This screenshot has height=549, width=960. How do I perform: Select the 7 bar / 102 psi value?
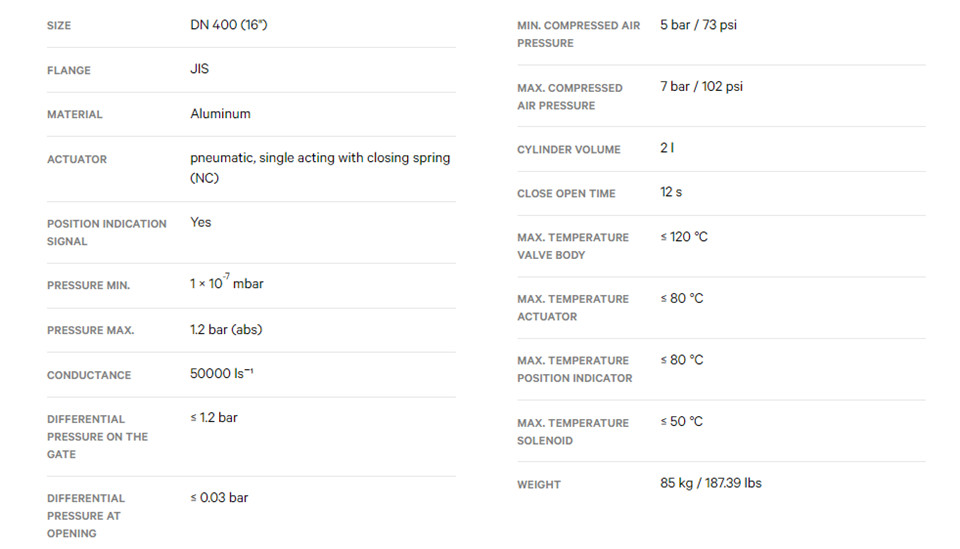point(701,86)
